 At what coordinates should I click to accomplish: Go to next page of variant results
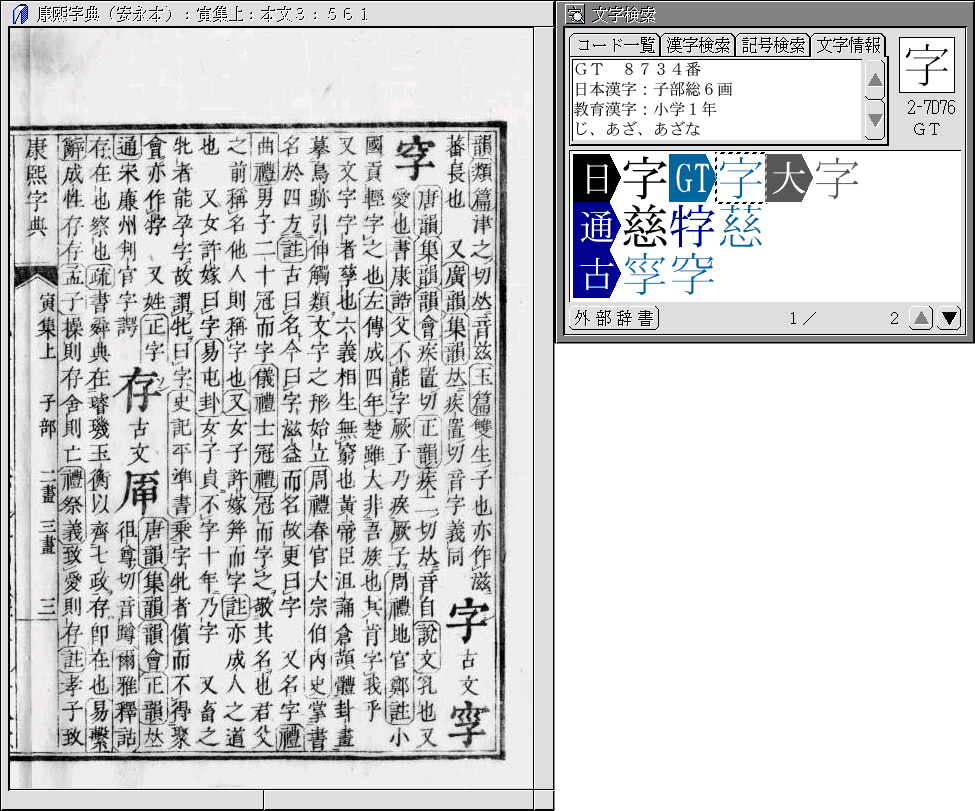coord(949,318)
